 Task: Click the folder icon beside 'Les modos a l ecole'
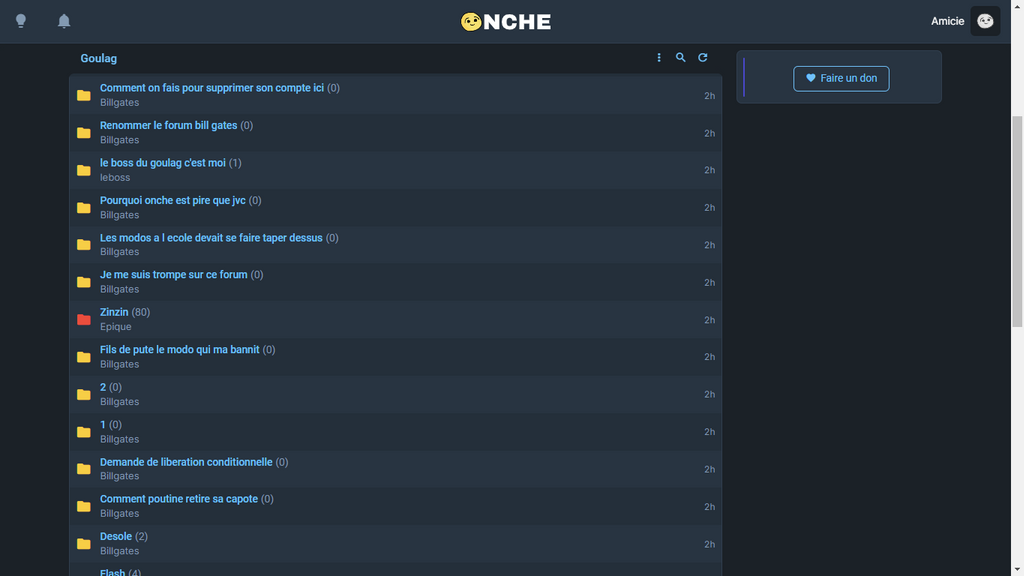click(84, 245)
